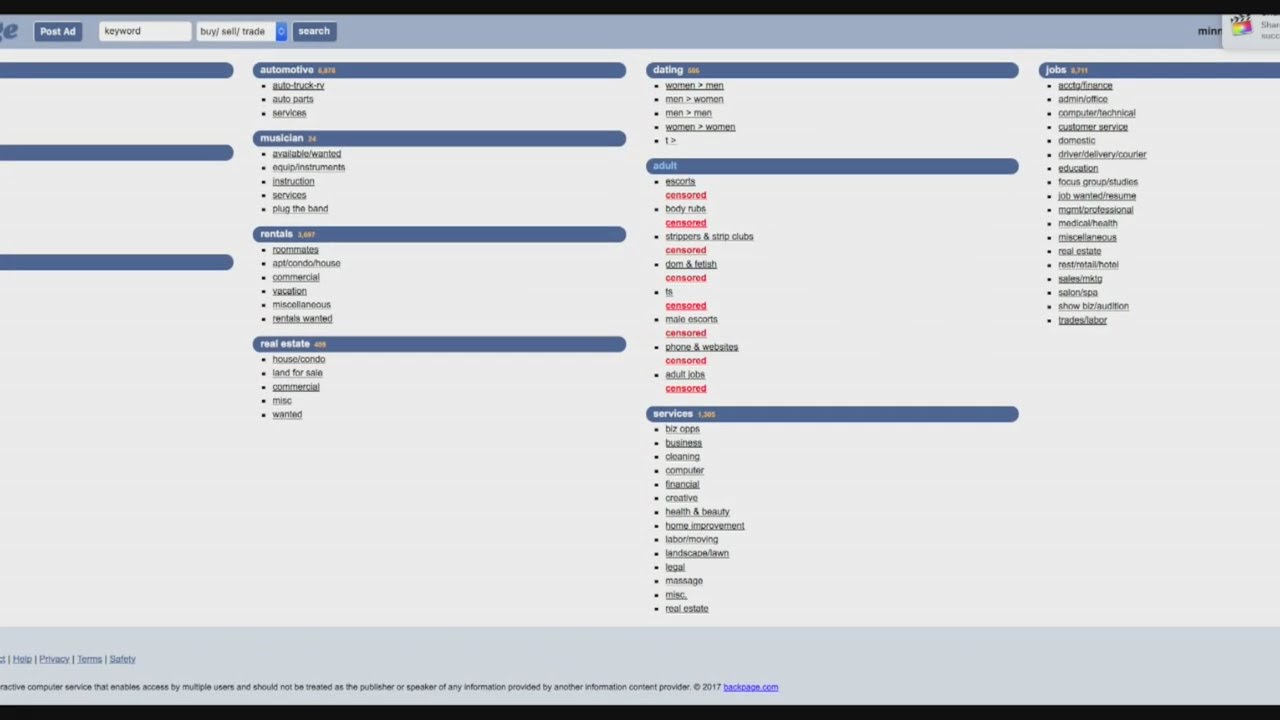Viewport: 1280px width, 720px height.
Task: Open the buy/ sell/ trade dropdown
Action: (x=241, y=31)
